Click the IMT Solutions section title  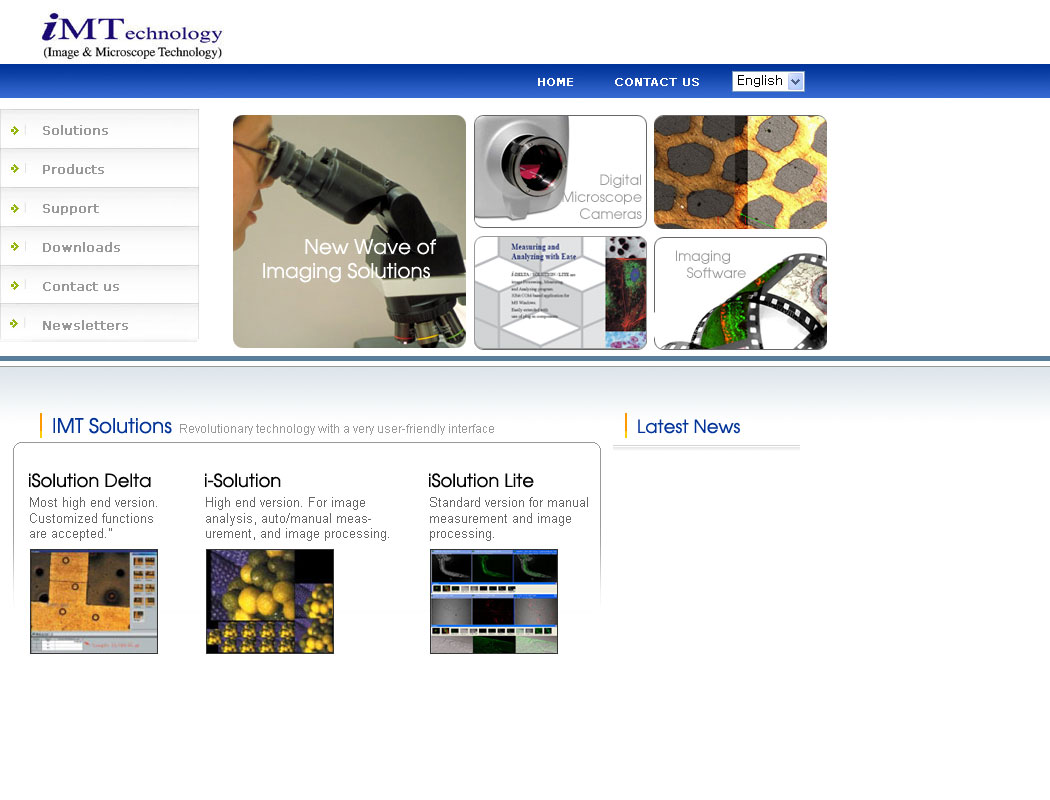point(112,426)
